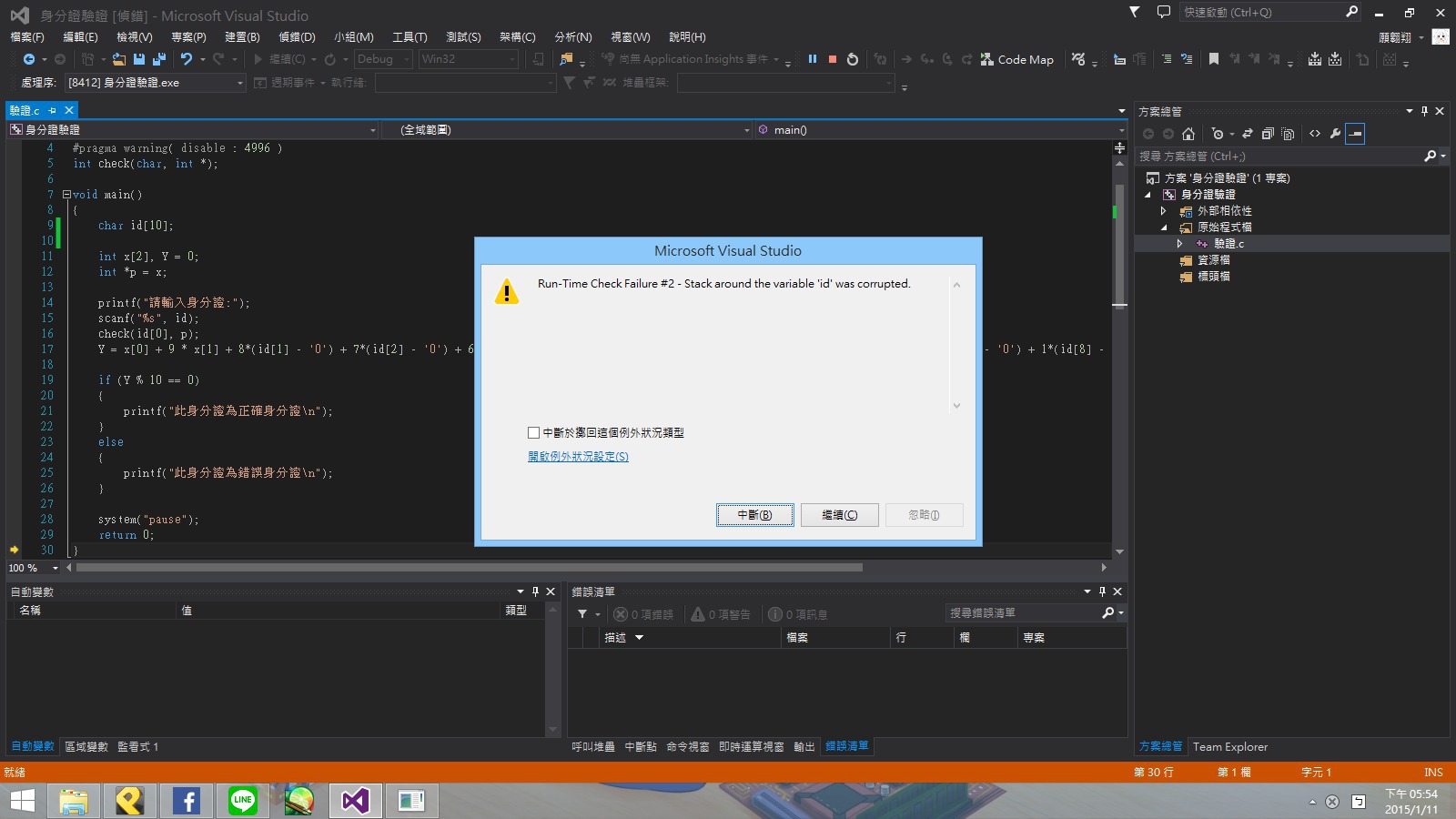Click the Code Map toolbar button

[x=1017, y=59]
